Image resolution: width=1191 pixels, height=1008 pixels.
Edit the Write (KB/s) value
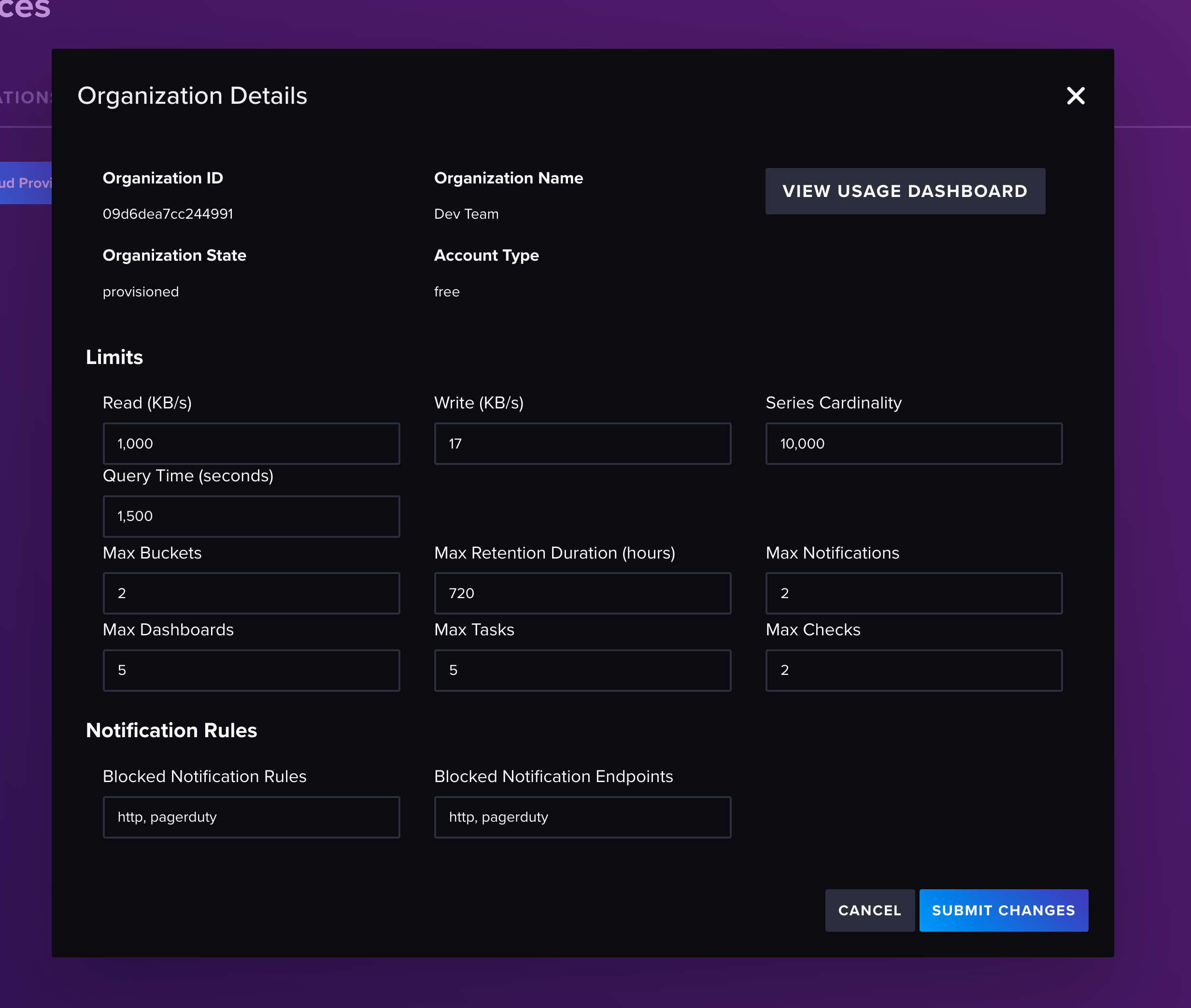[582, 444]
